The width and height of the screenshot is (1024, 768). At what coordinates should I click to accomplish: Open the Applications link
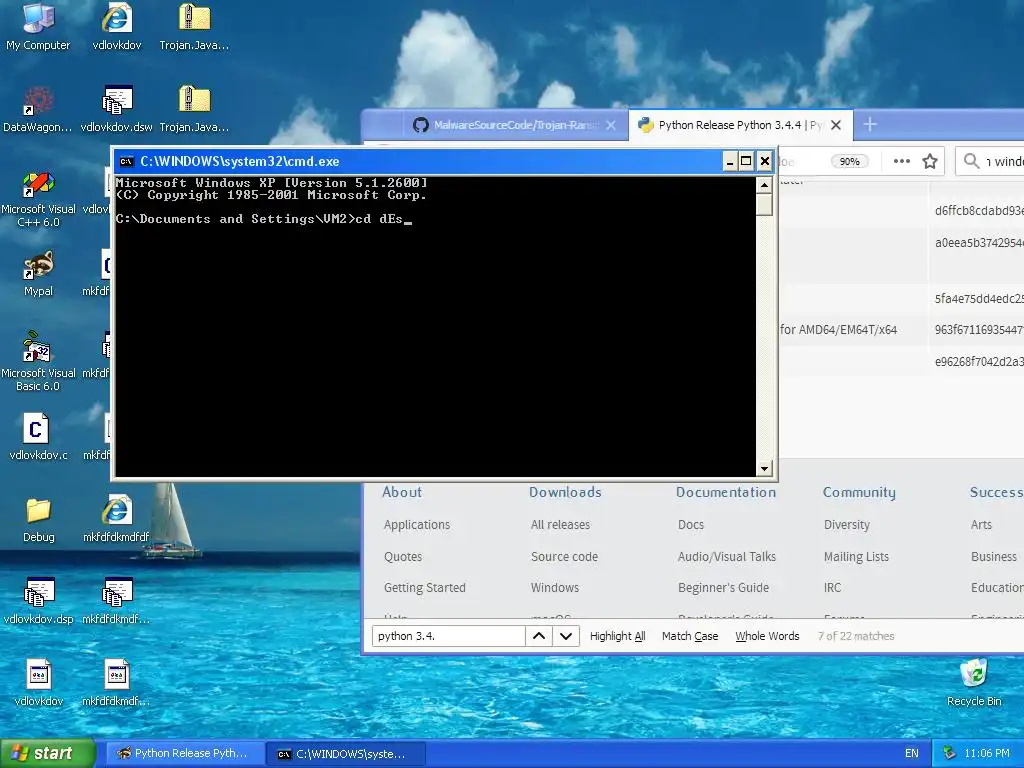click(x=417, y=524)
